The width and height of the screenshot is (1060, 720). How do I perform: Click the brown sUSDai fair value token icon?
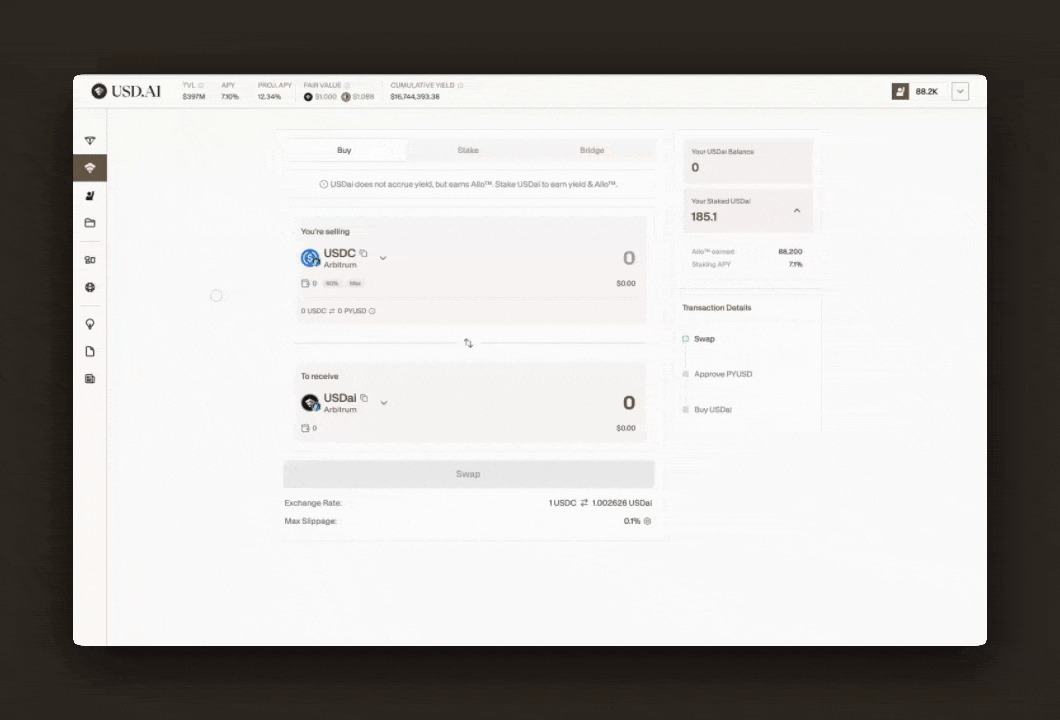point(346,97)
